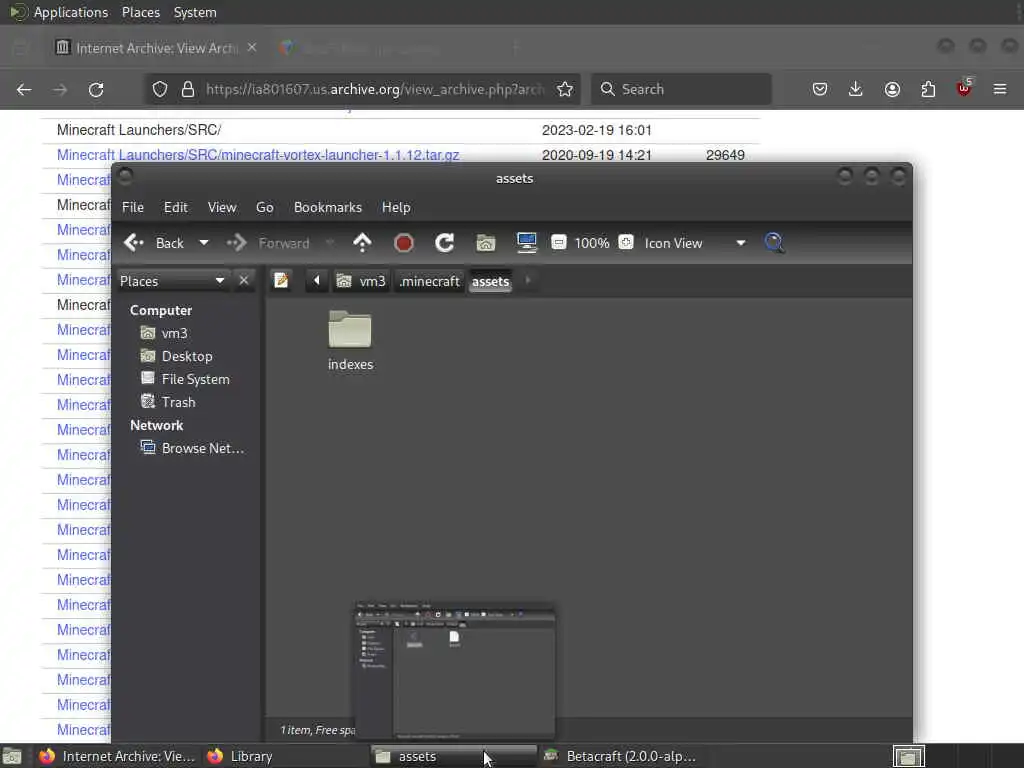The height and width of the screenshot is (768, 1024).
Task: Zoom out with the minus icon
Action: [x=558, y=242]
